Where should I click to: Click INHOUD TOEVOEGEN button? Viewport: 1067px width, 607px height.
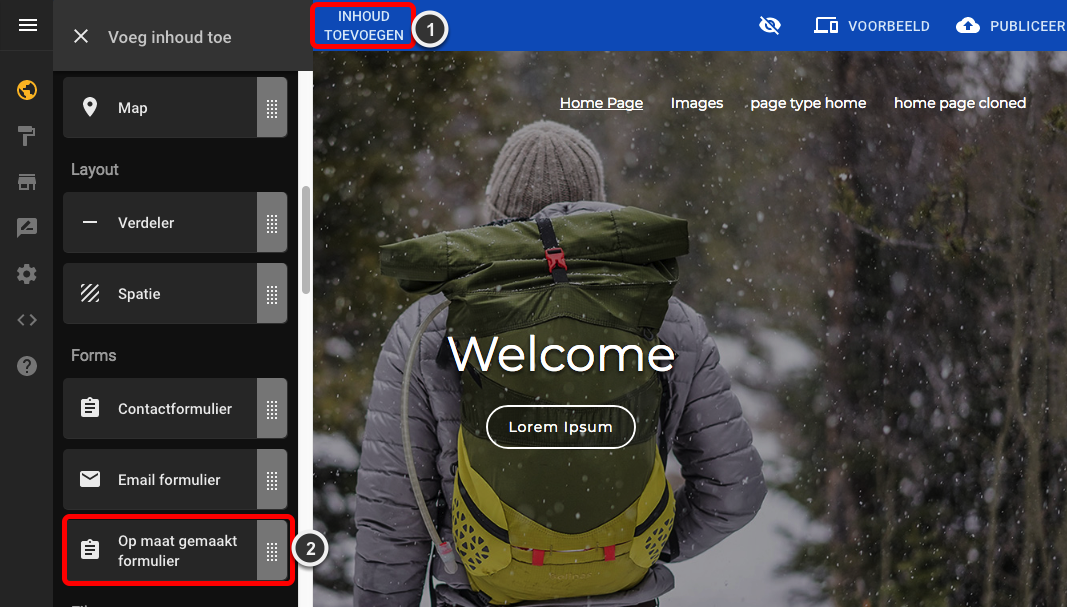pyautogui.click(x=363, y=26)
